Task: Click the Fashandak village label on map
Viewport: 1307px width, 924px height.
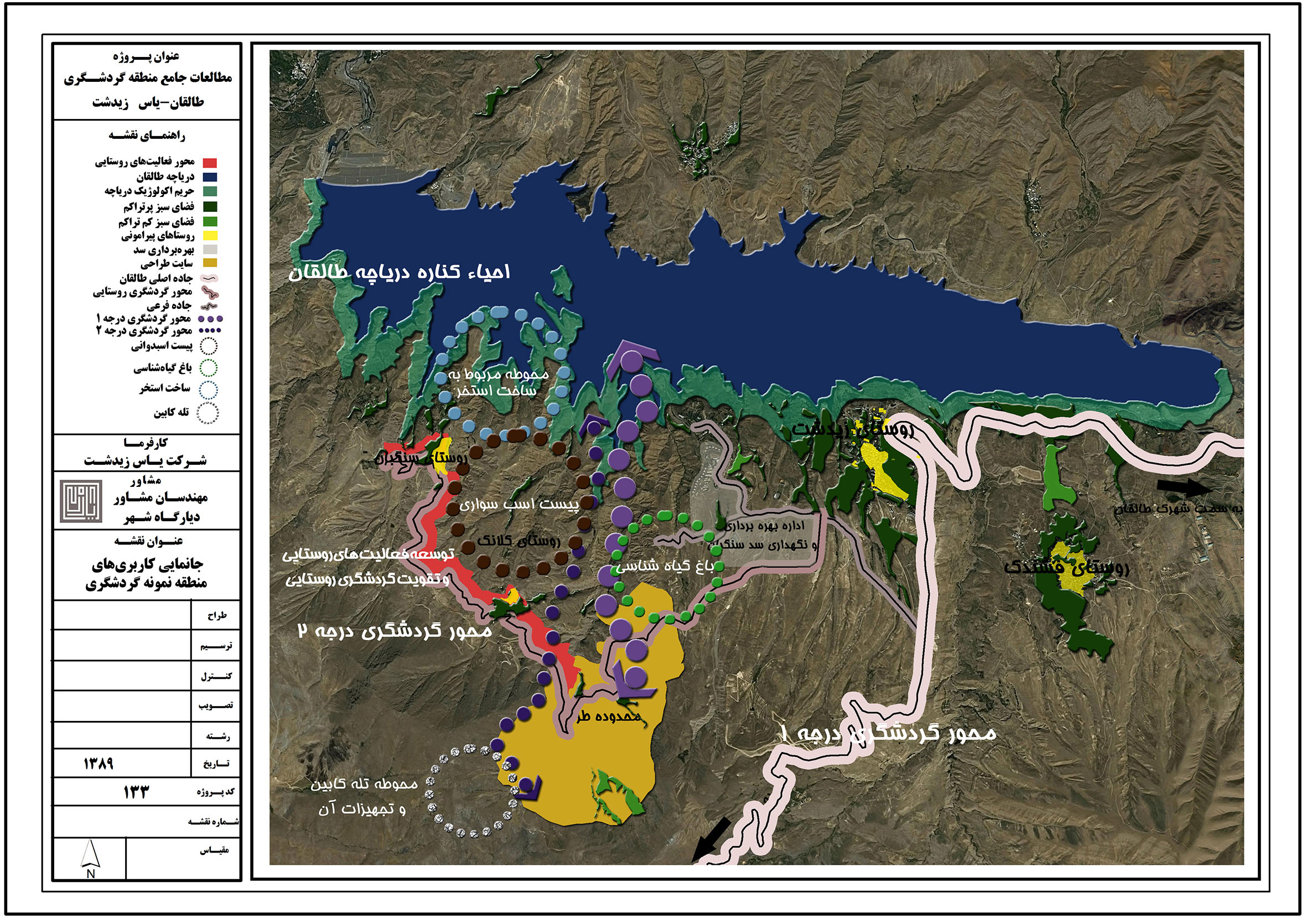Action: [1066, 567]
